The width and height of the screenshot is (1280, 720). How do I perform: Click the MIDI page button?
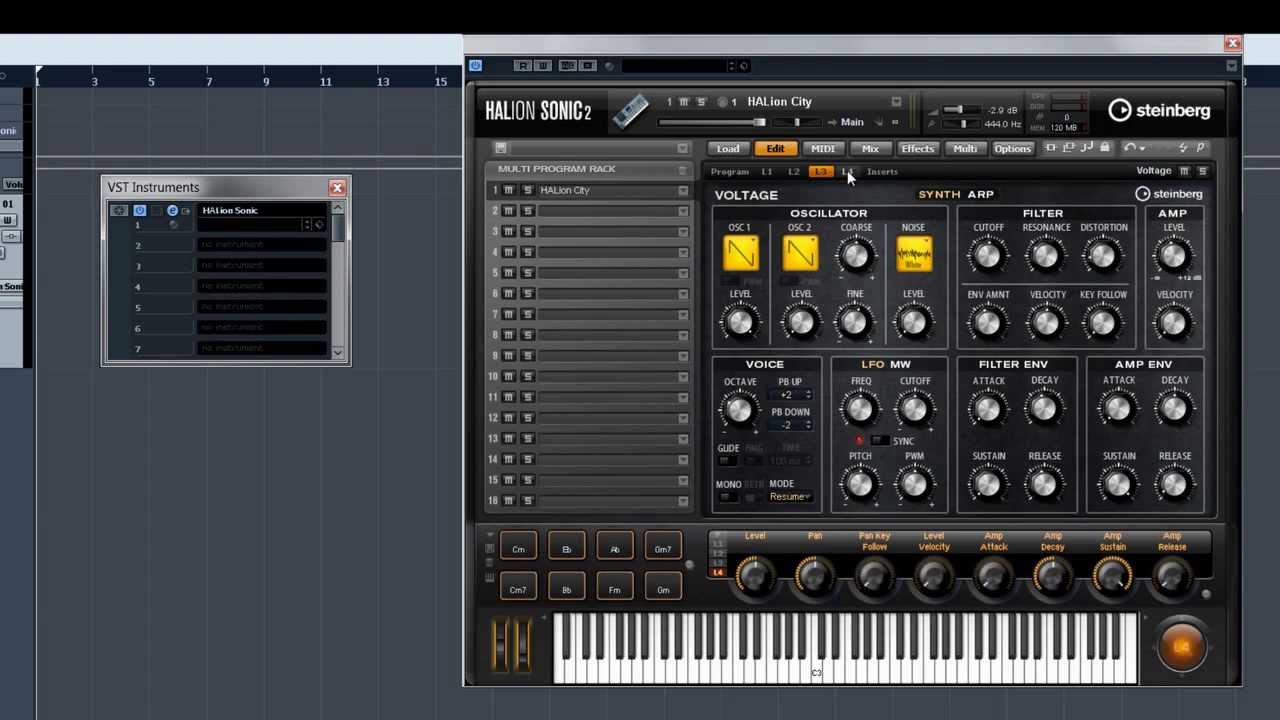(823, 149)
